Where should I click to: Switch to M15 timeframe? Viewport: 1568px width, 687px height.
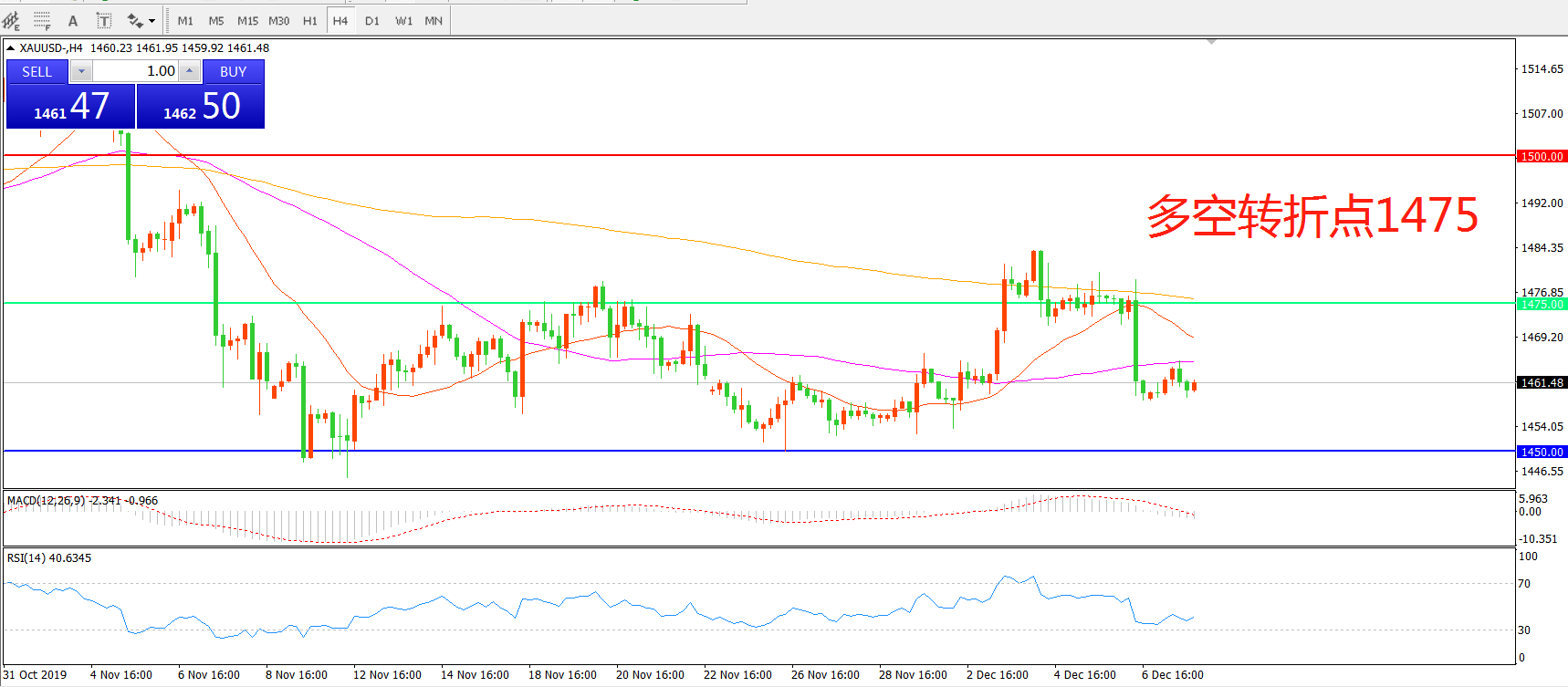pyautogui.click(x=247, y=20)
